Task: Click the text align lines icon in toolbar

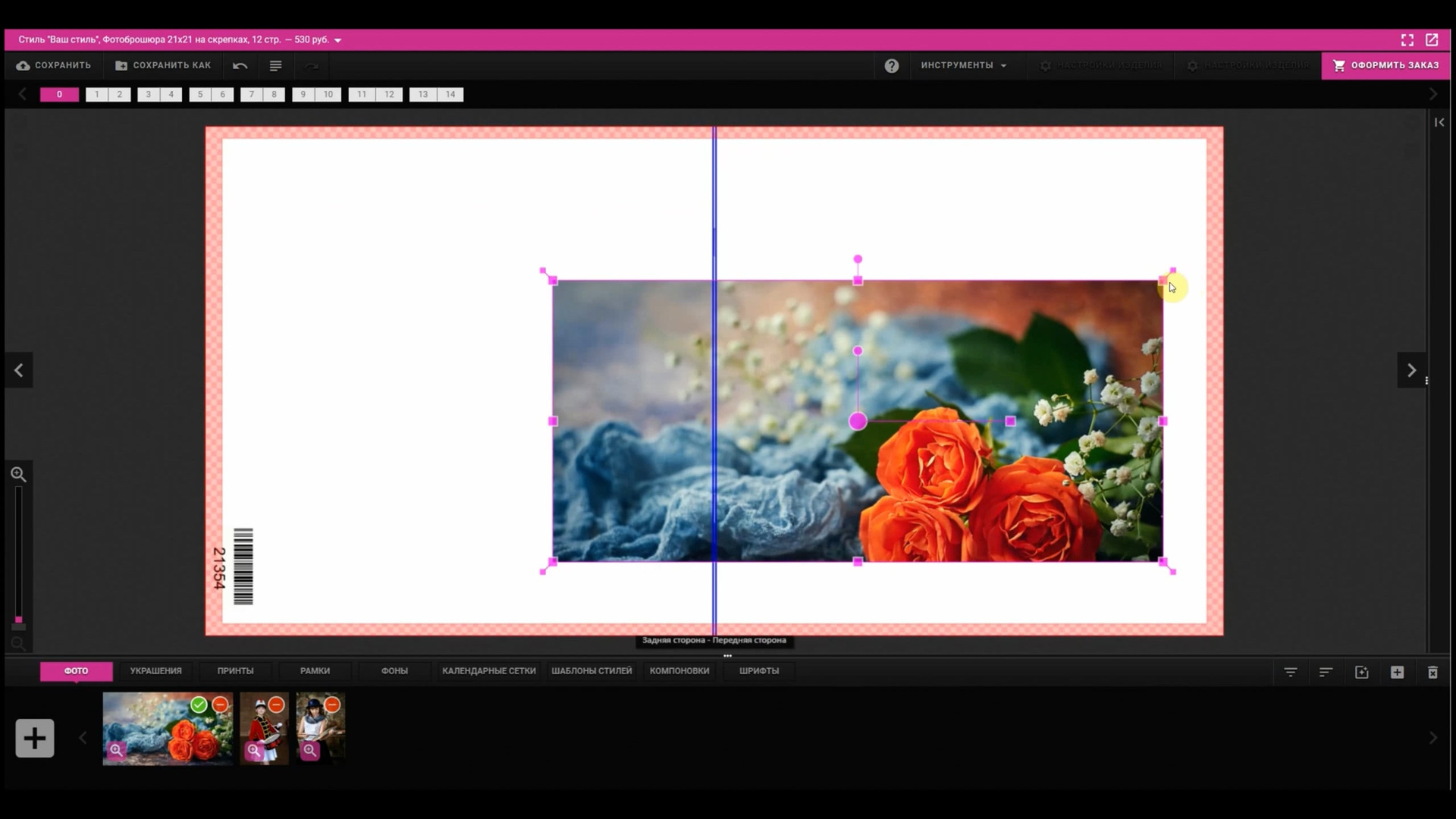Action: [276, 66]
